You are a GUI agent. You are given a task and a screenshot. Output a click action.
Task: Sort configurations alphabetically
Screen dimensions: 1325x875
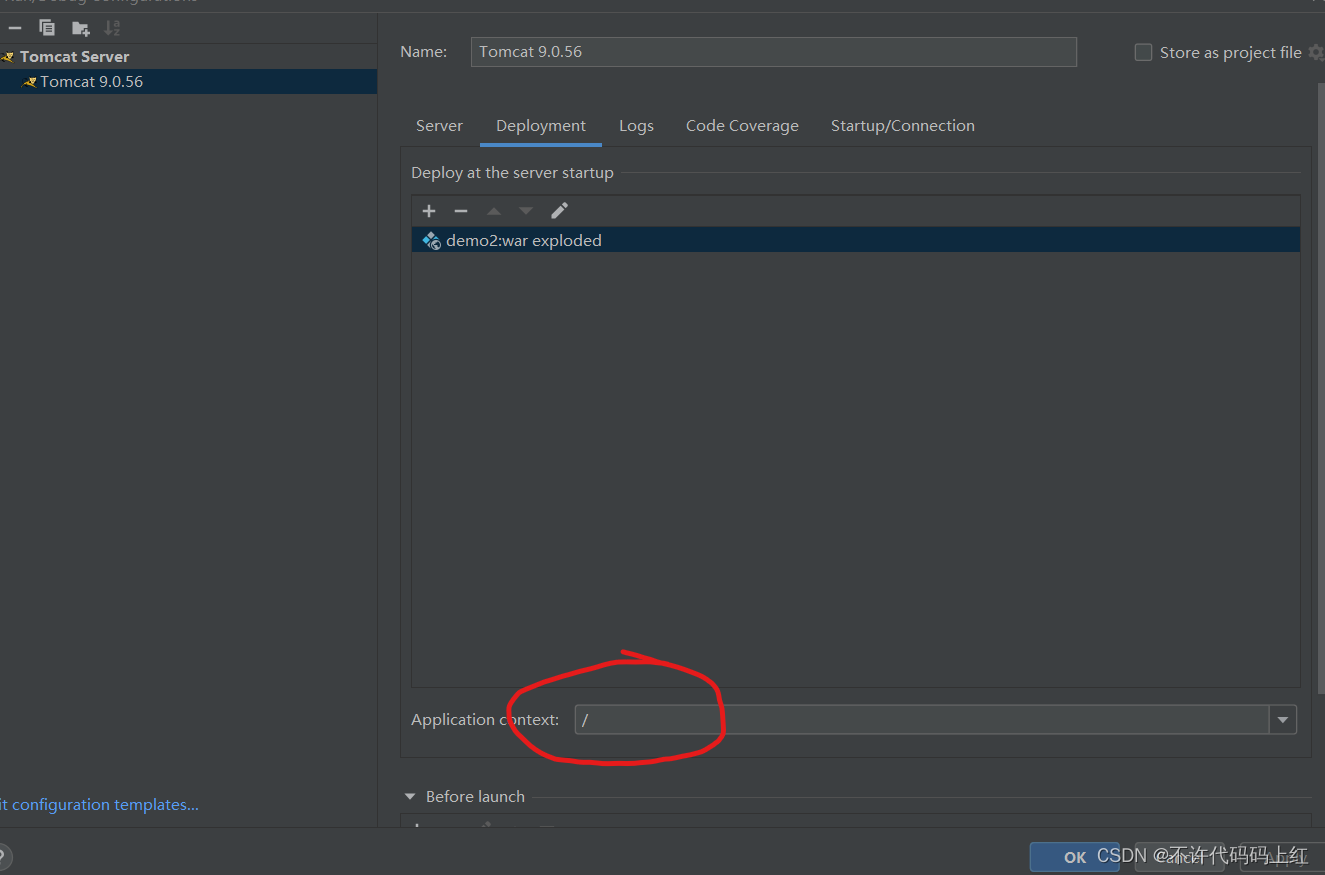112,28
